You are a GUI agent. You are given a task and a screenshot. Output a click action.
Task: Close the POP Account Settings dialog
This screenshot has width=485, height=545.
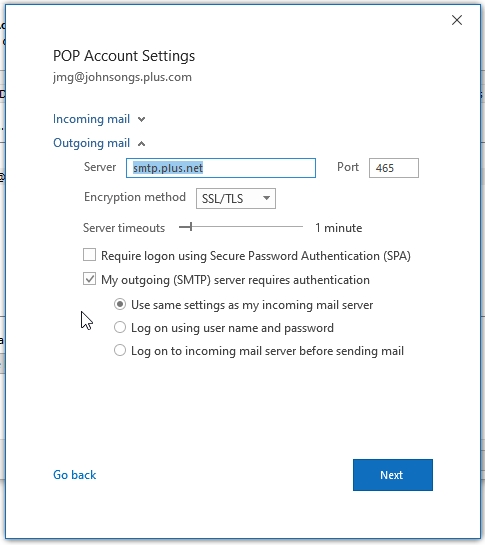pos(457,20)
